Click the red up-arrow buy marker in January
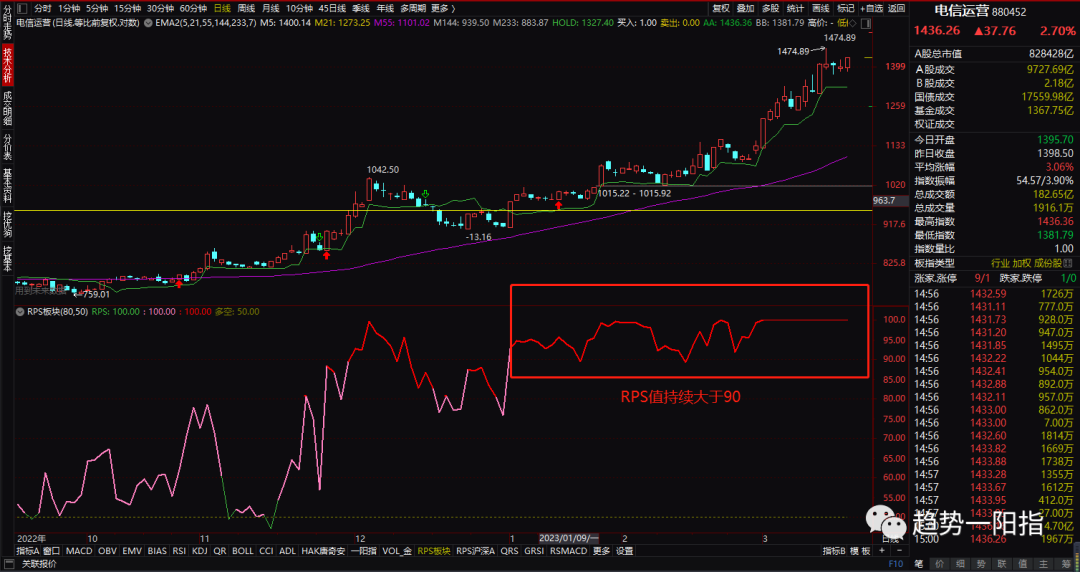 (558, 204)
